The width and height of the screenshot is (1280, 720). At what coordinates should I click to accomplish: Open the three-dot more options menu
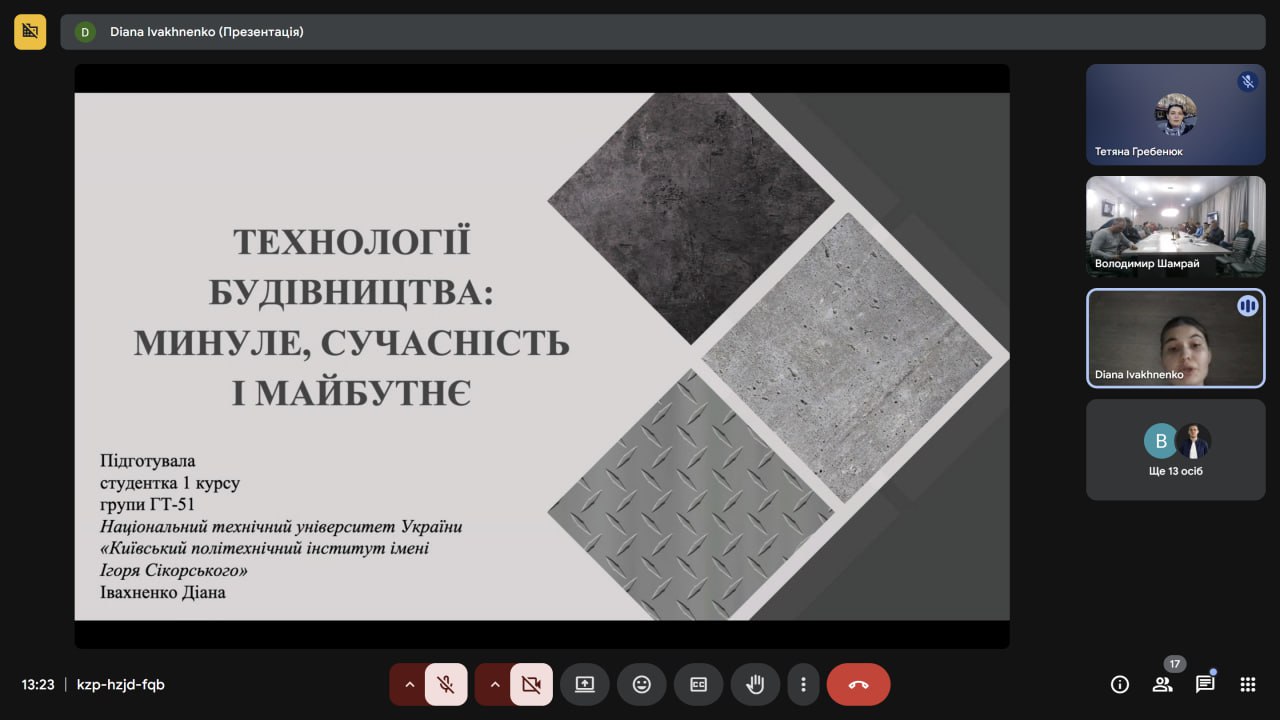tap(803, 685)
